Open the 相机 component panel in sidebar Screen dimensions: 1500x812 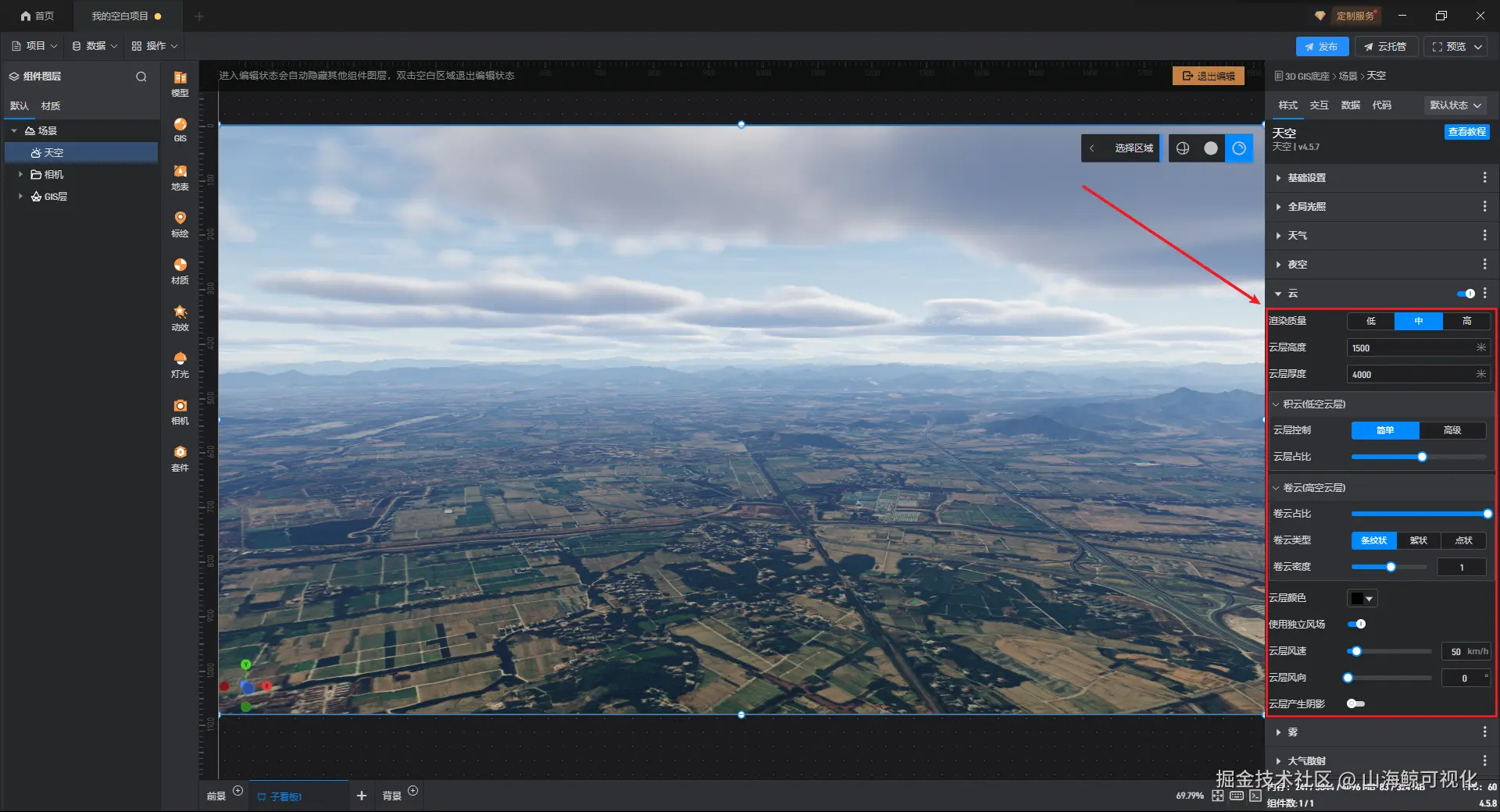pyautogui.click(x=180, y=411)
